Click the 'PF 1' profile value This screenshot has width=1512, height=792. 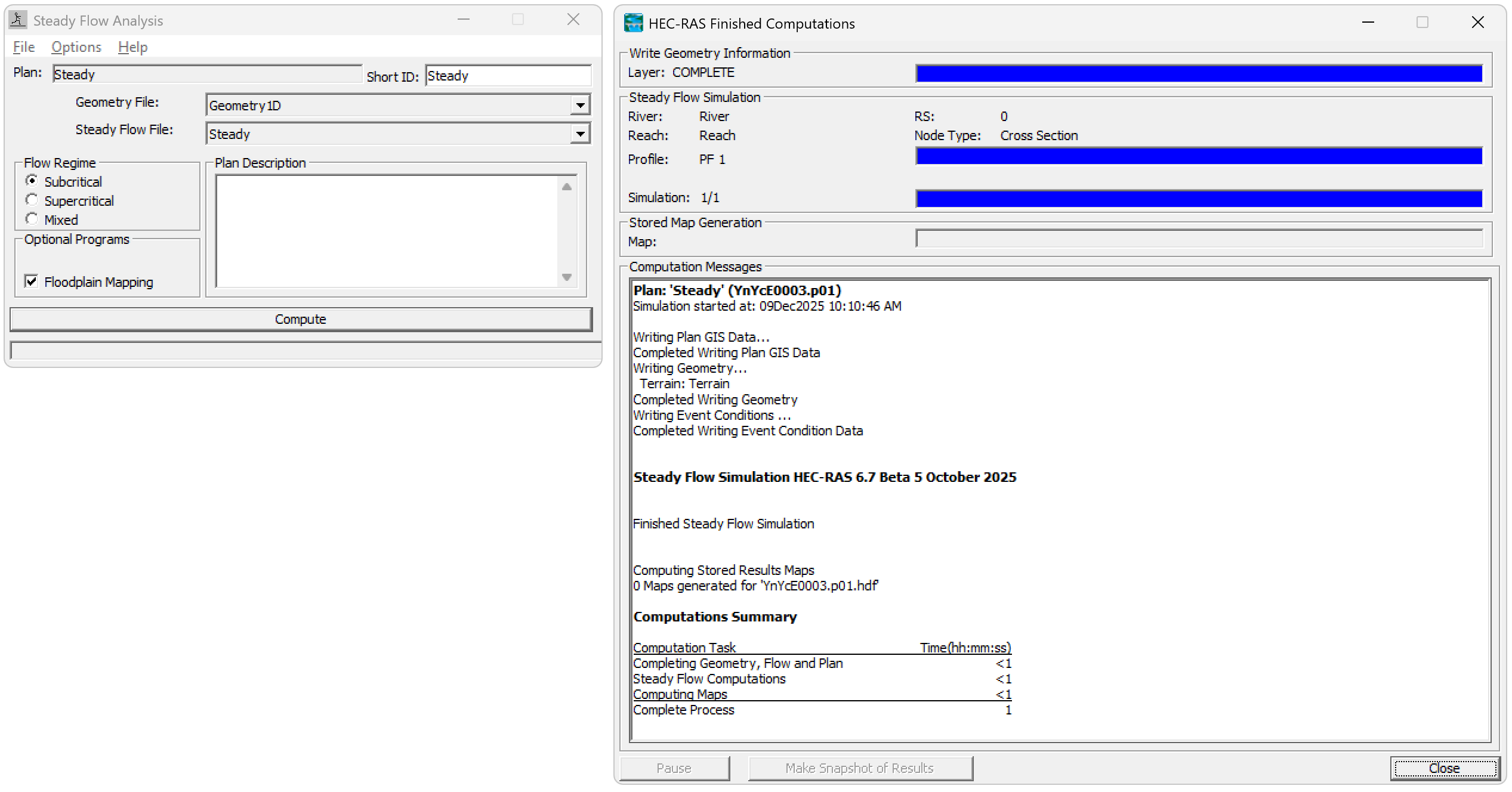coord(712,159)
